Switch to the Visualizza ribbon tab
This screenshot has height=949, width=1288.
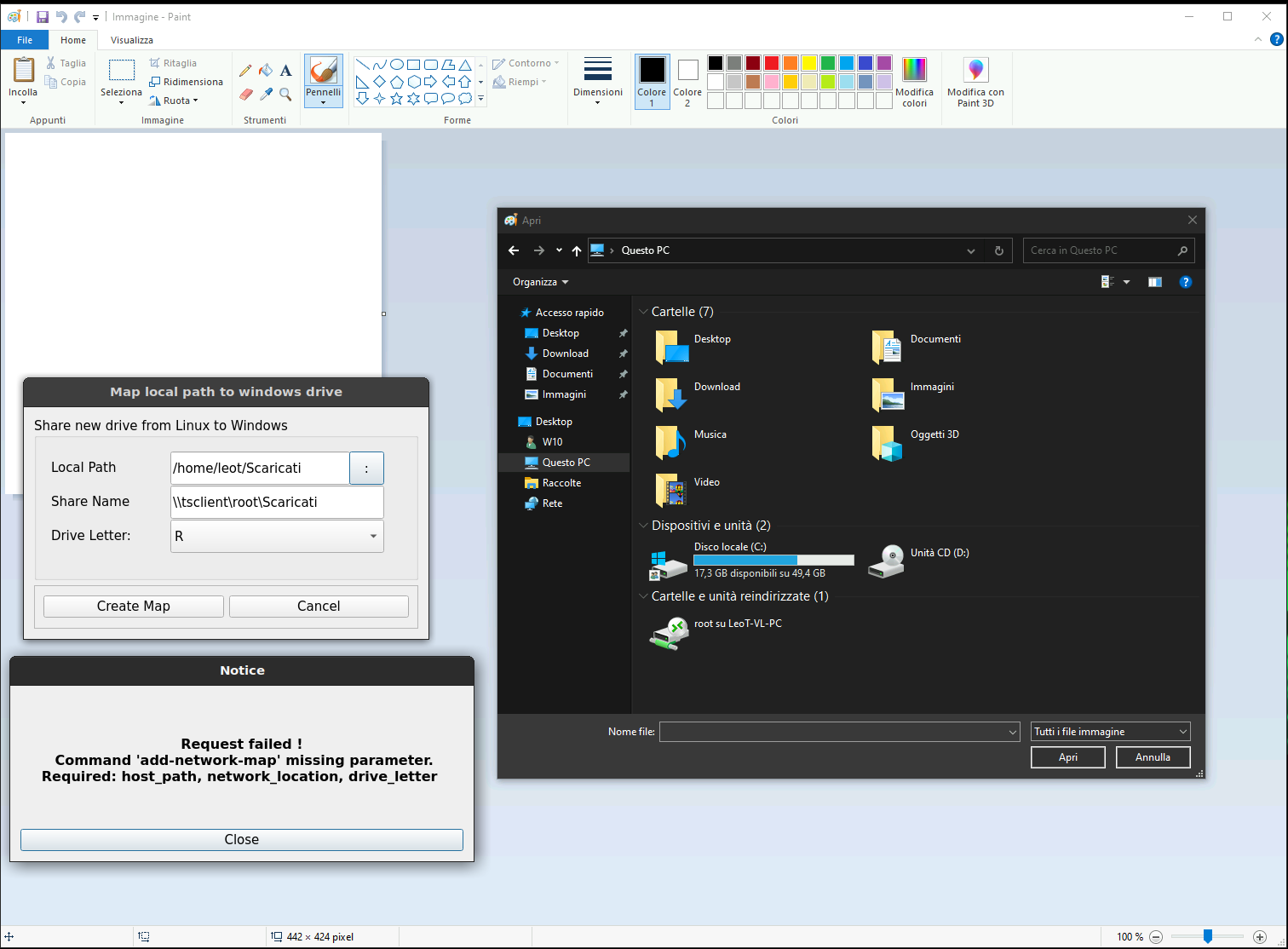click(x=131, y=39)
